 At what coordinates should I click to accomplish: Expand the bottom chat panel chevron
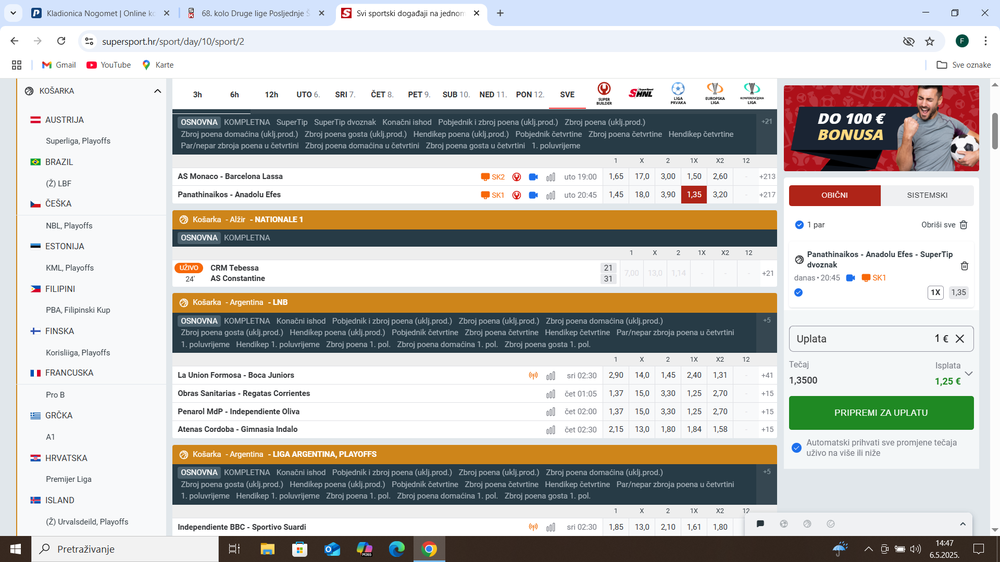[x=962, y=524]
